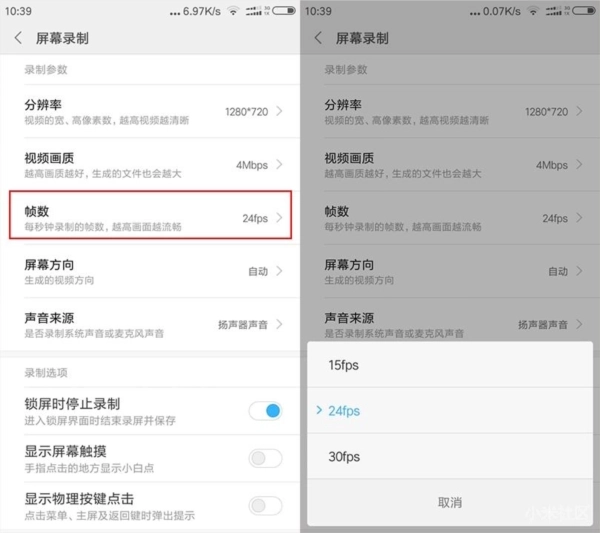Viewport: 600px width, 533px height.
Task: Tap Wi-Fi icon in left status bar
Action: pos(233,11)
